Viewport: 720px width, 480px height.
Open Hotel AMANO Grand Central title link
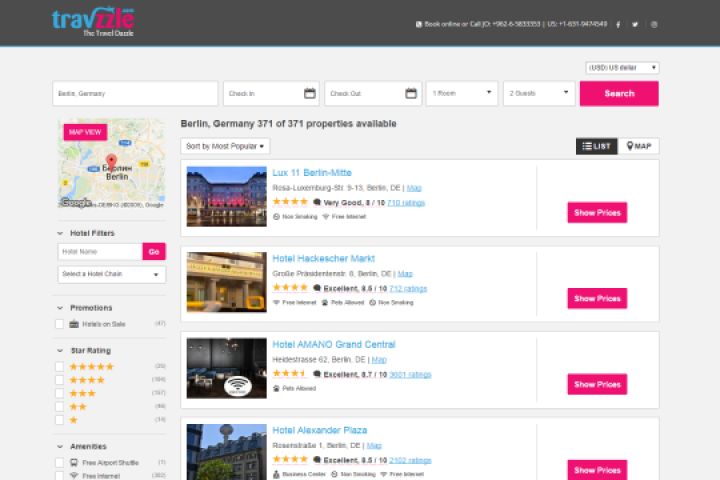pyautogui.click(x=334, y=344)
